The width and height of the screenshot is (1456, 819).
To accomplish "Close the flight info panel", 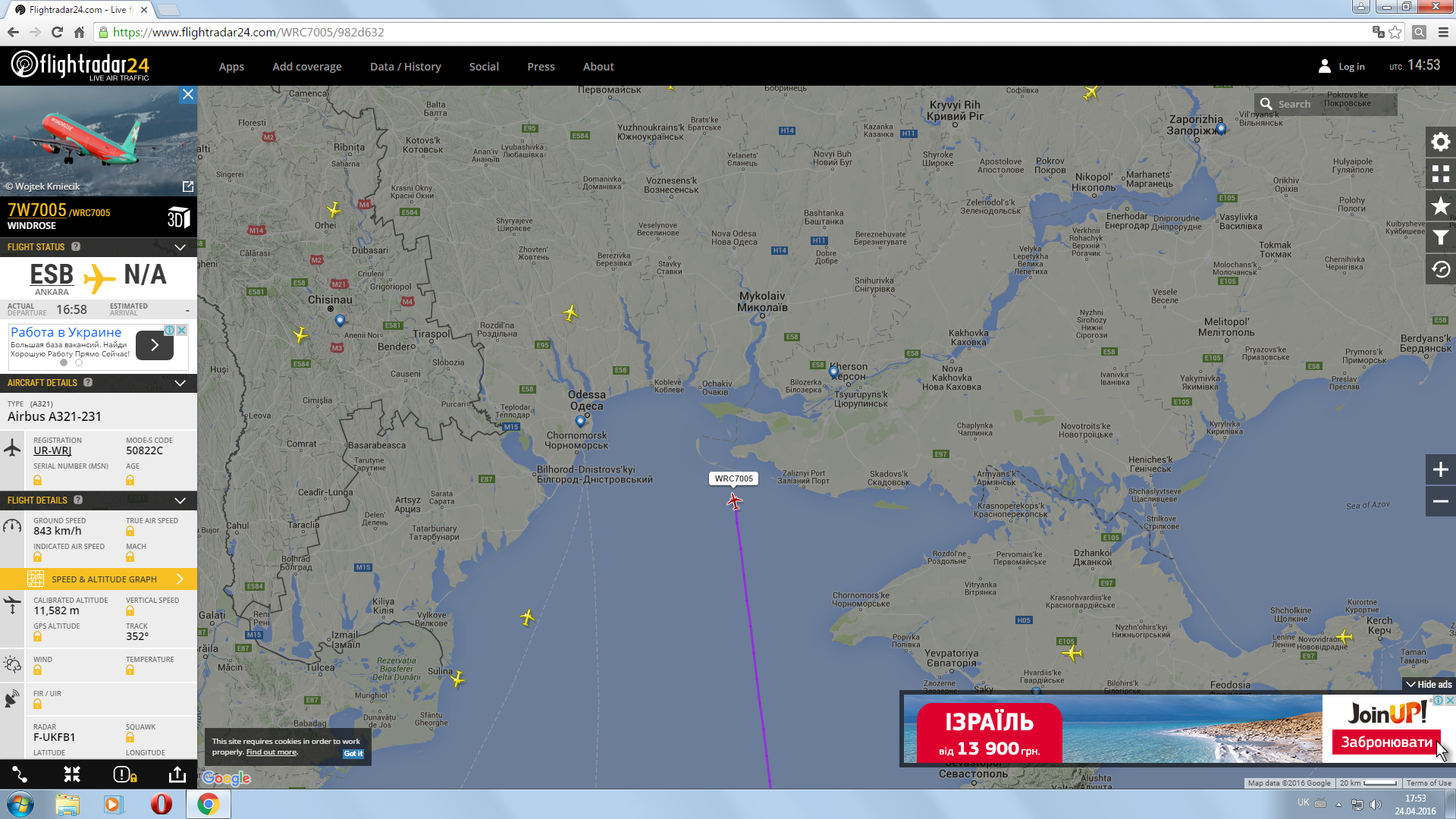I will pos(187,95).
